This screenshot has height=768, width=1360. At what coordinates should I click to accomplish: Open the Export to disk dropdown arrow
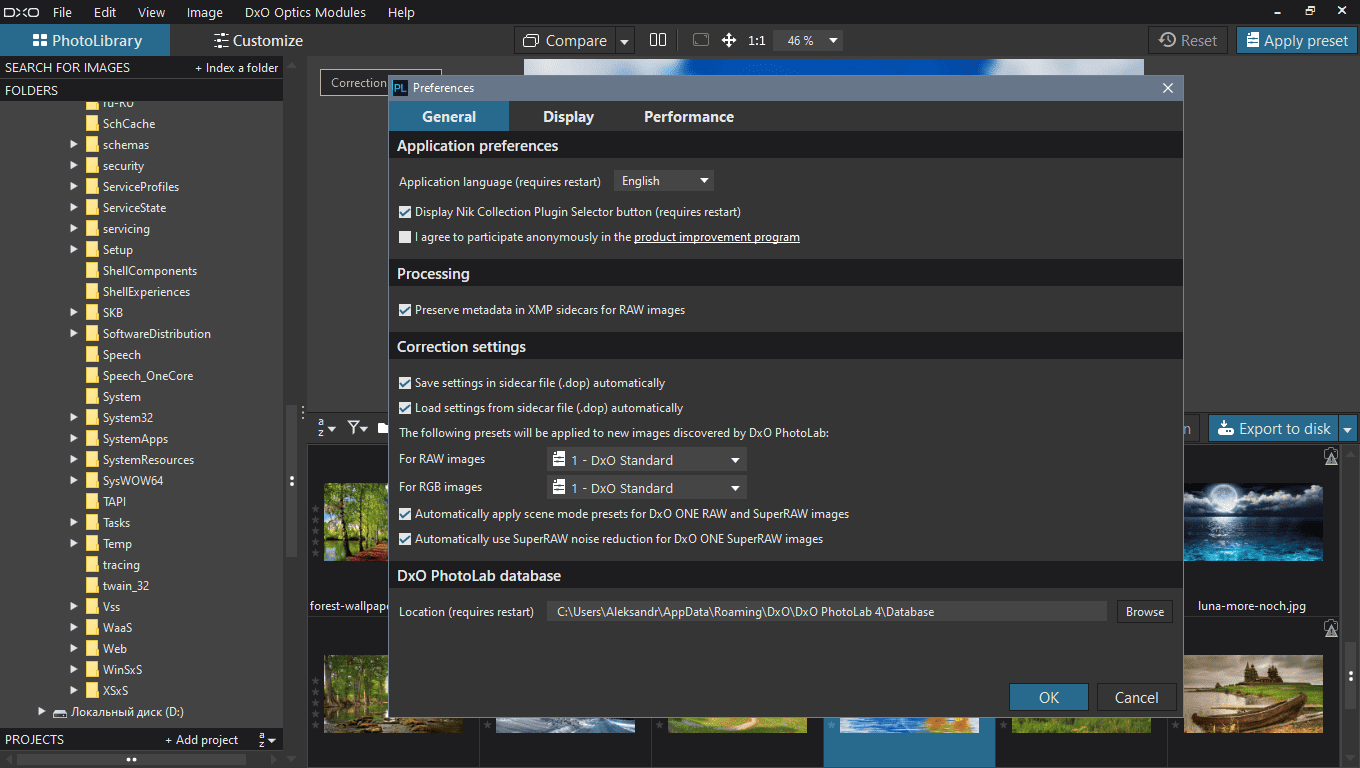(x=1348, y=429)
